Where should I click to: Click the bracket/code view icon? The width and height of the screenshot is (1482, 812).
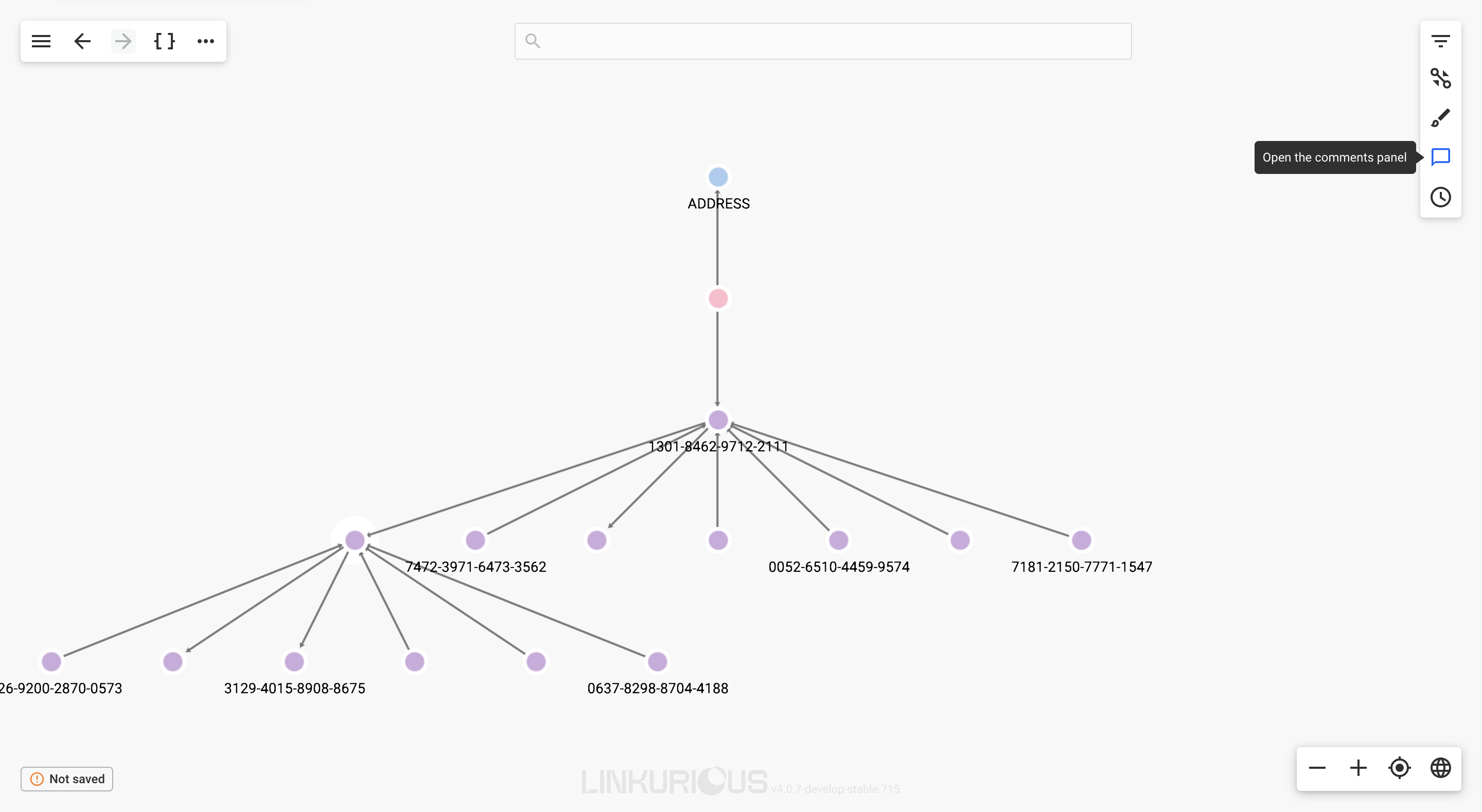click(x=163, y=40)
